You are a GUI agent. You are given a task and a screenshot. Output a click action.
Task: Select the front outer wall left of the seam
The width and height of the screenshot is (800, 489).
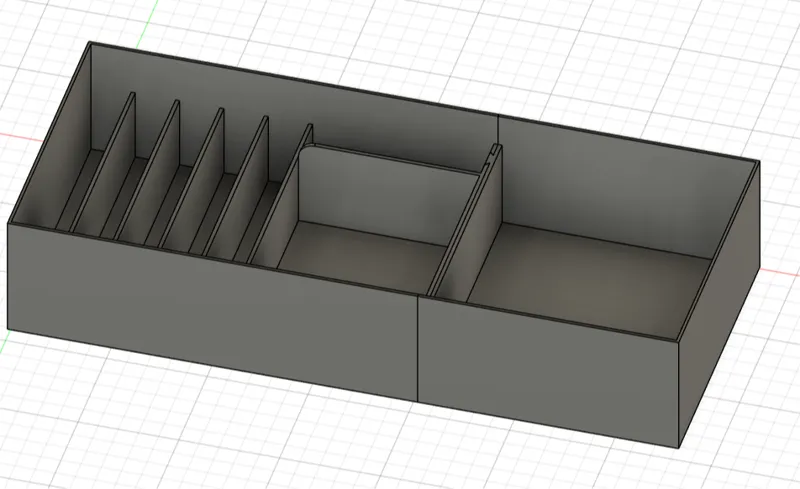[x=214, y=311]
